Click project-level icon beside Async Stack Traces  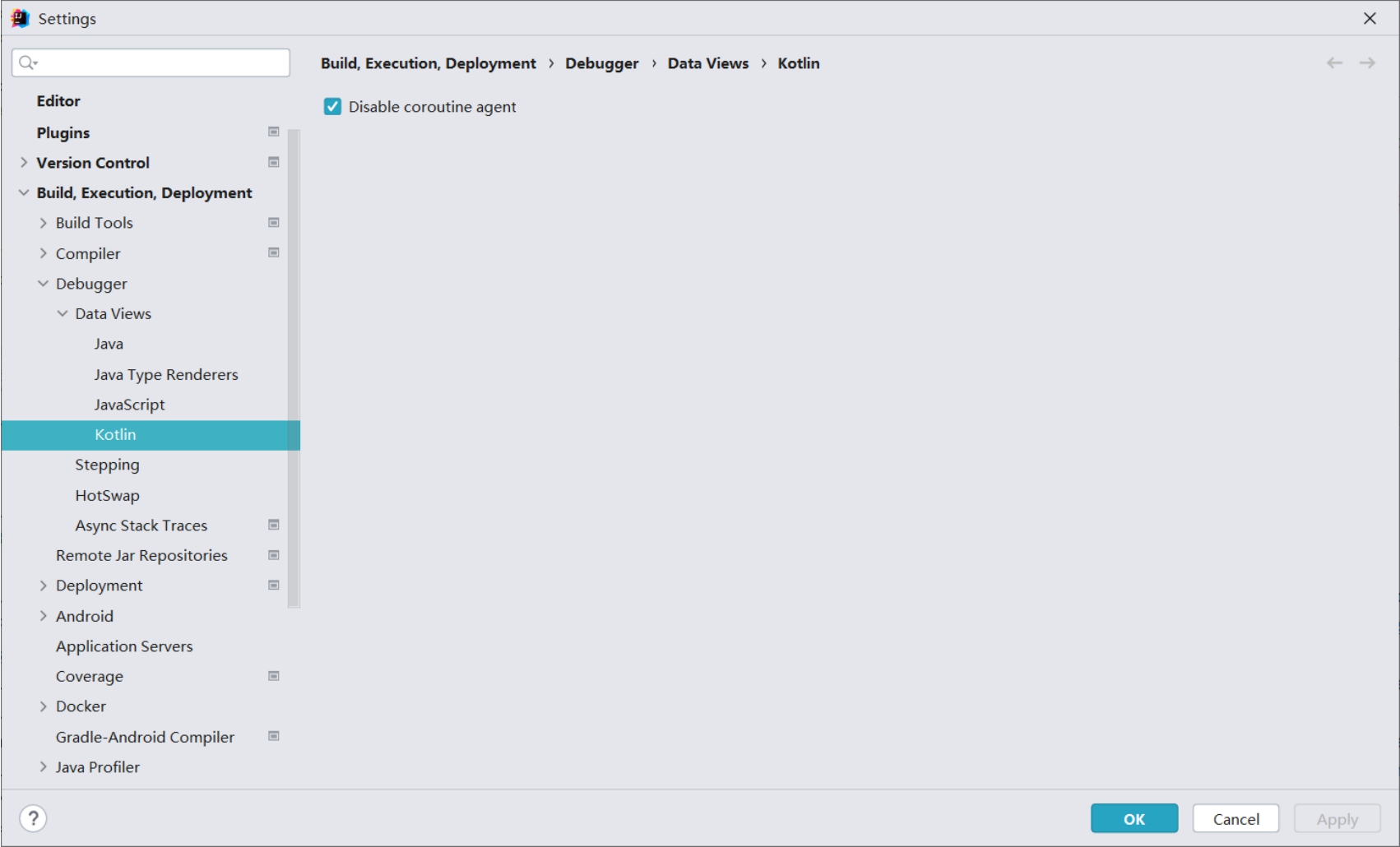point(274,525)
